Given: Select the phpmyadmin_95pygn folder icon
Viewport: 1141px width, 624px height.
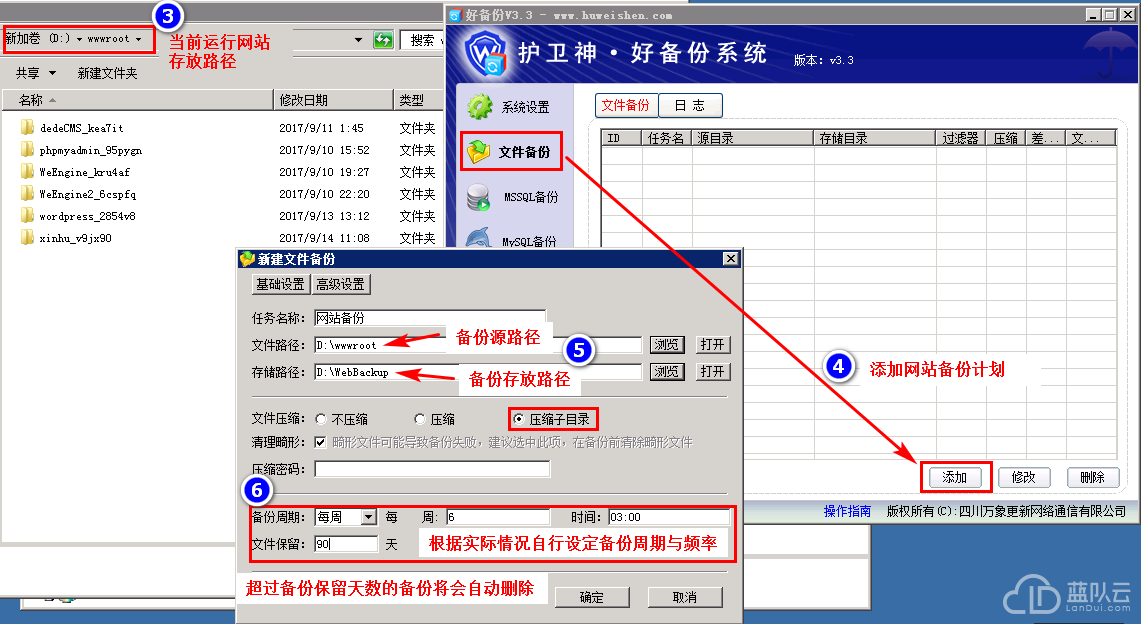Looking at the screenshot, I should click(x=28, y=150).
